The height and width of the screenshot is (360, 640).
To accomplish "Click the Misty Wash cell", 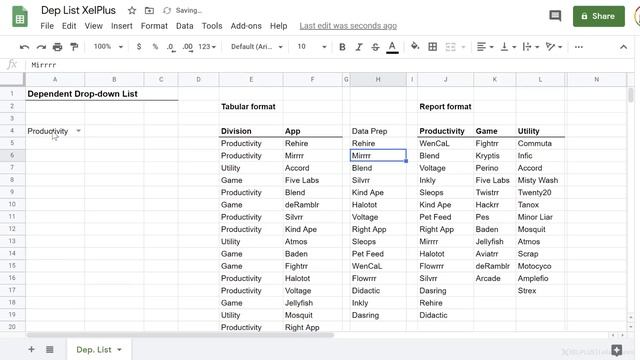I will coord(541,180).
